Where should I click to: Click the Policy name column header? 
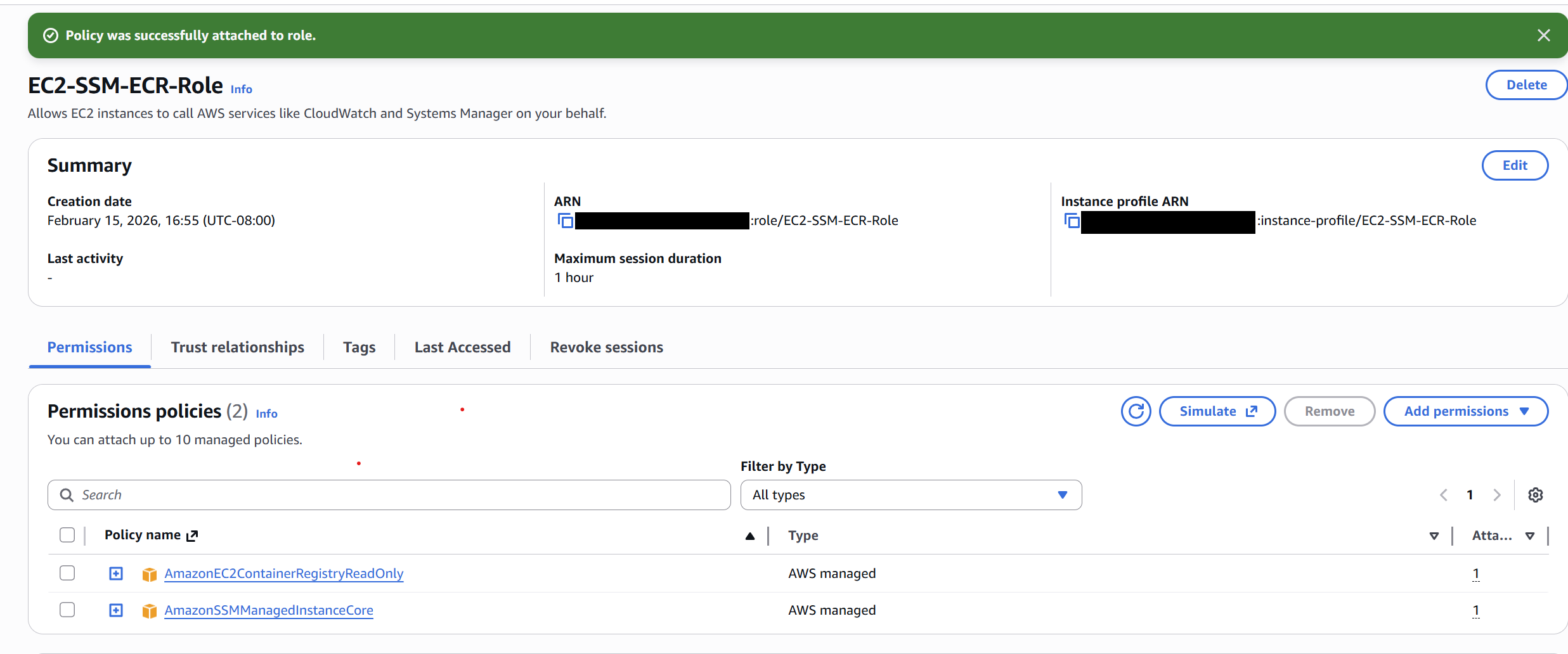tap(143, 535)
